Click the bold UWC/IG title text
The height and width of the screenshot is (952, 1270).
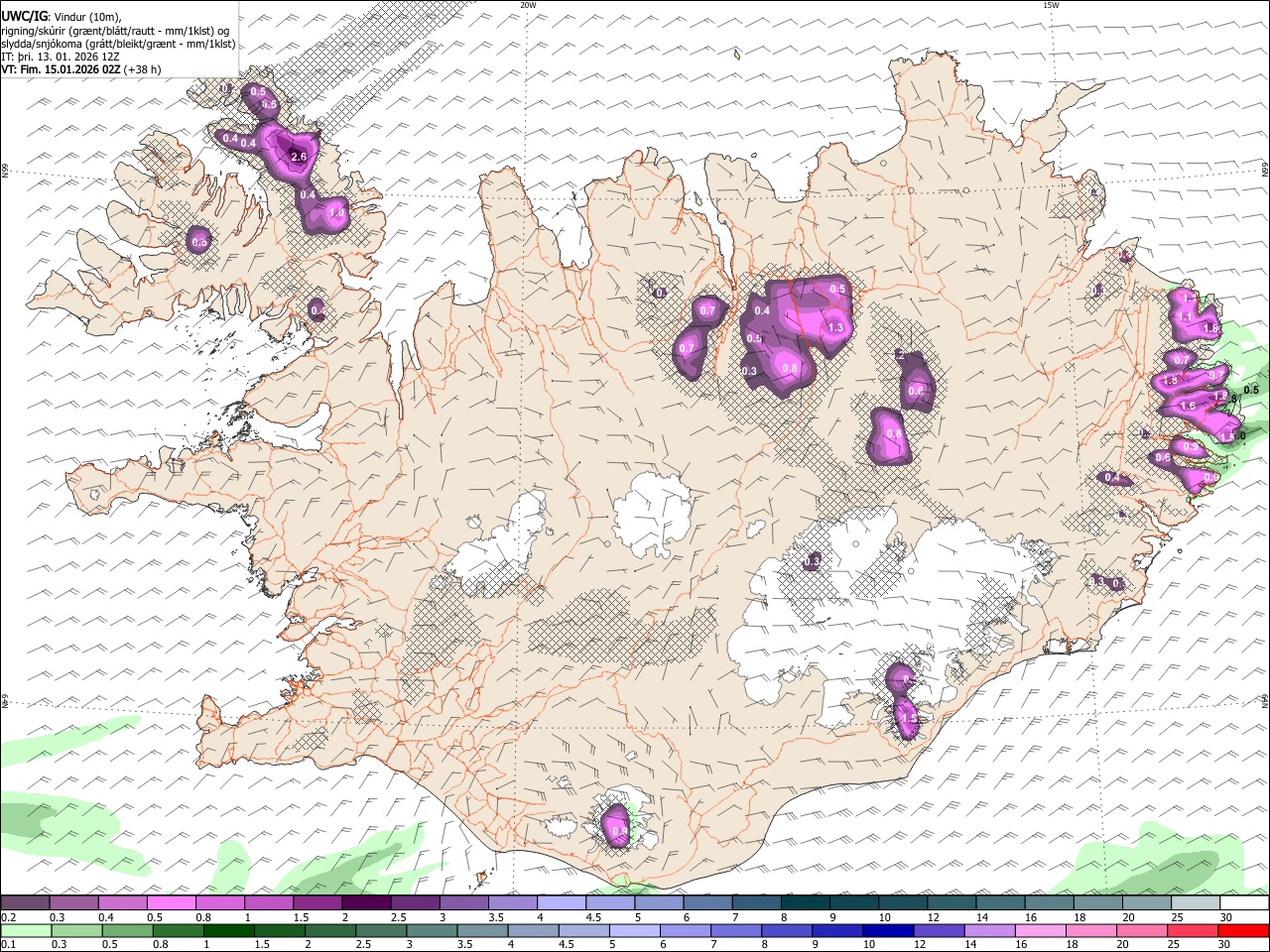coord(24,17)
